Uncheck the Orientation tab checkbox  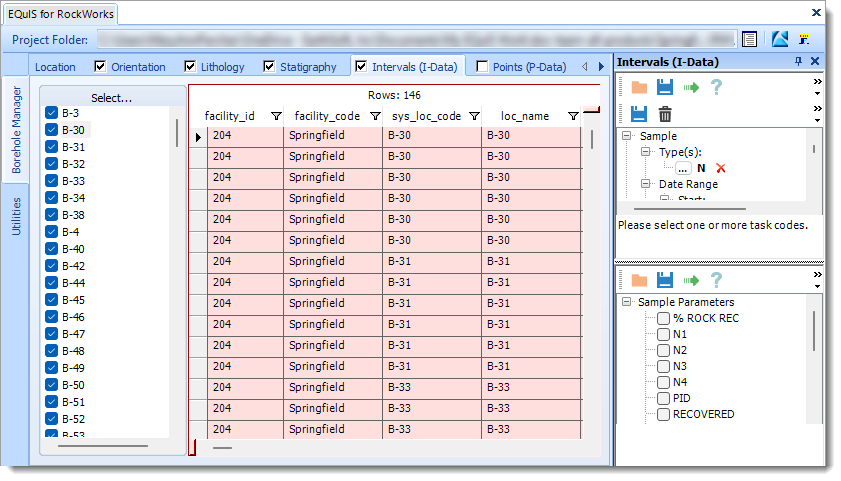point(100,66)
